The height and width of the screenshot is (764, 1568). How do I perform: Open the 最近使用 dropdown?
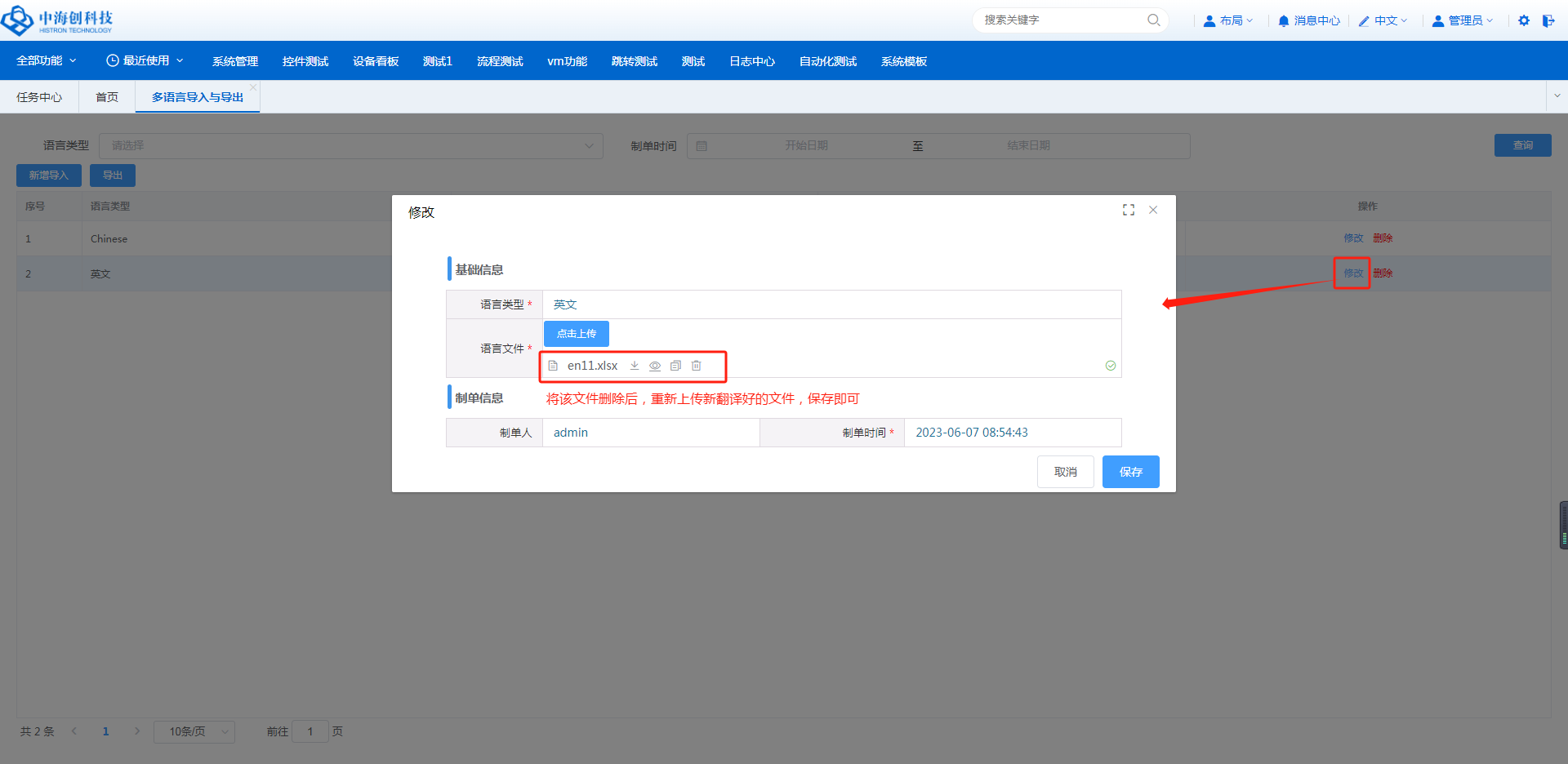click(145, 61)
